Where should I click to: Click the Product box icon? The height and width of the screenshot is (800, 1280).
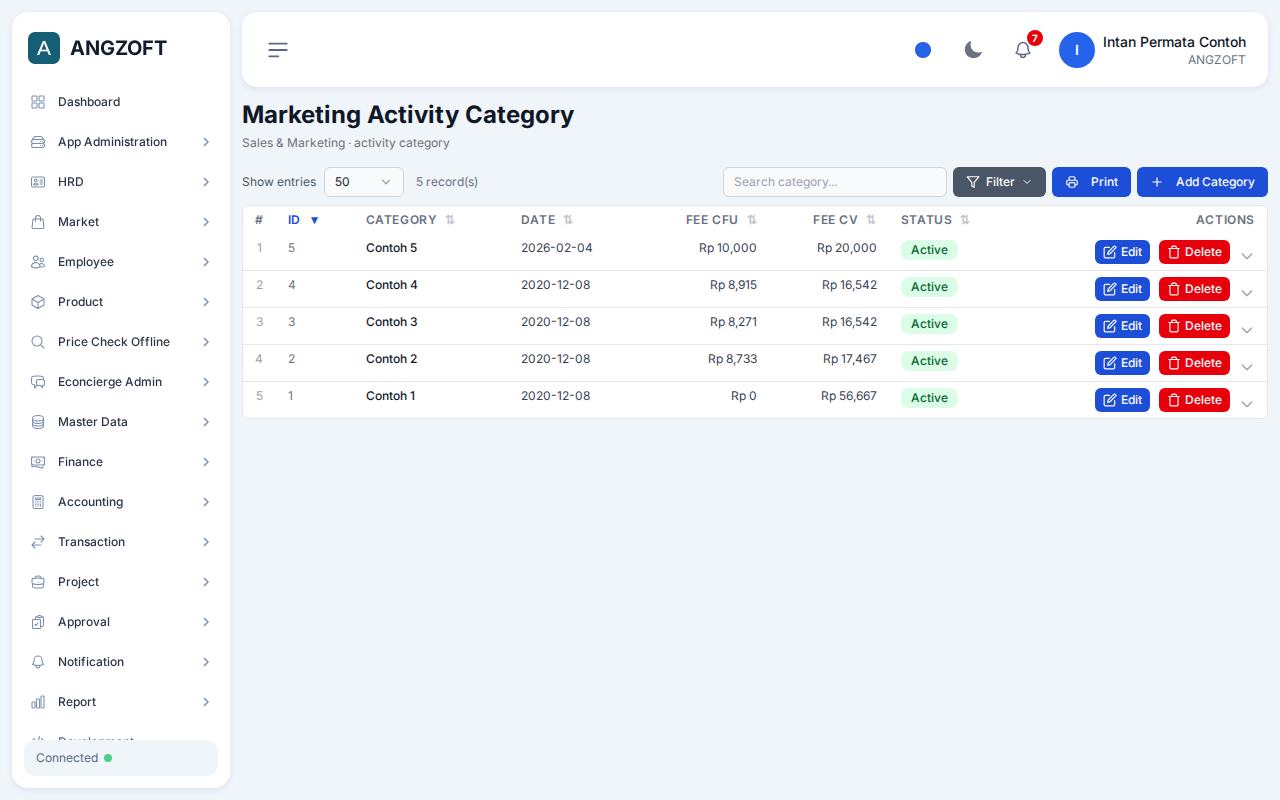(x=38, y=302)
